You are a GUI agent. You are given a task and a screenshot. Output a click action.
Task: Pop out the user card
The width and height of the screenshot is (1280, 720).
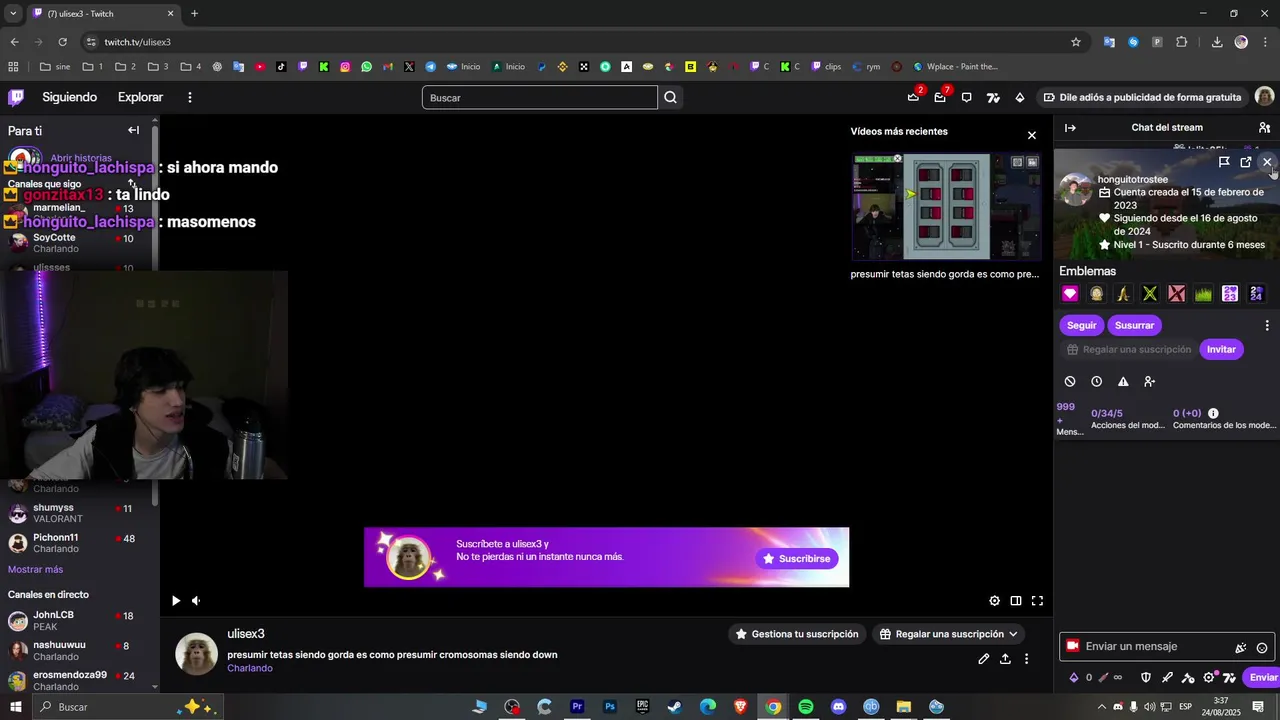click(1246, 162)
